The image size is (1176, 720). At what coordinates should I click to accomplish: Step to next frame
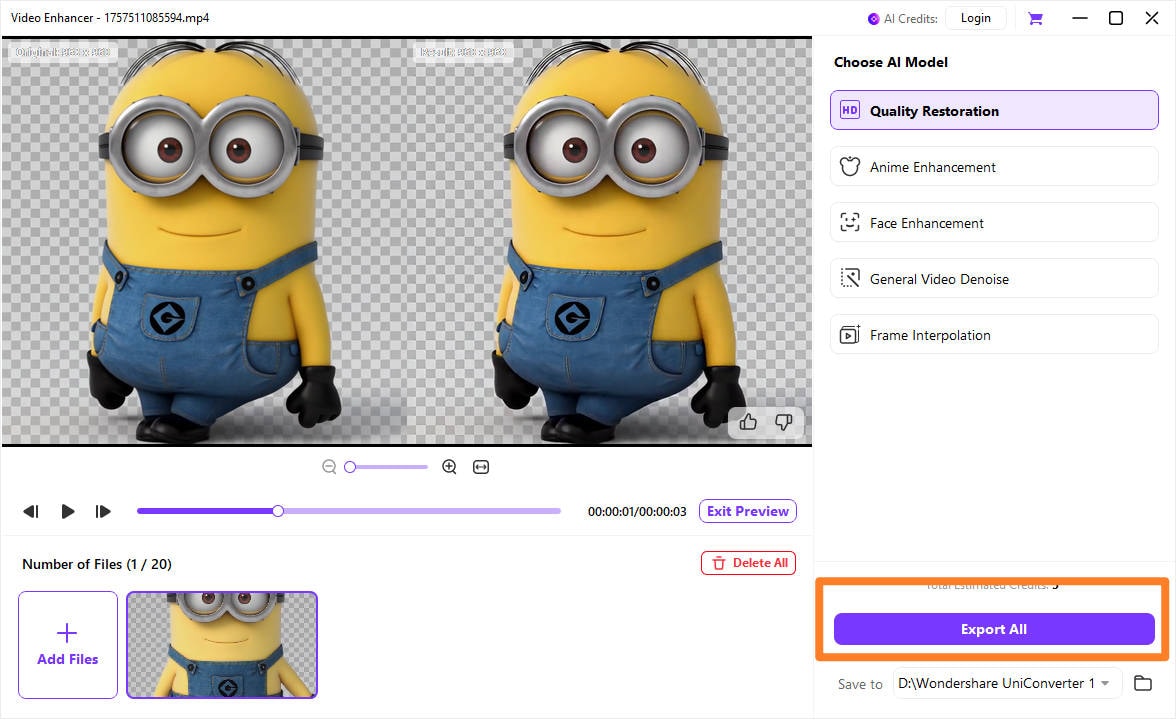coord(103,512)
